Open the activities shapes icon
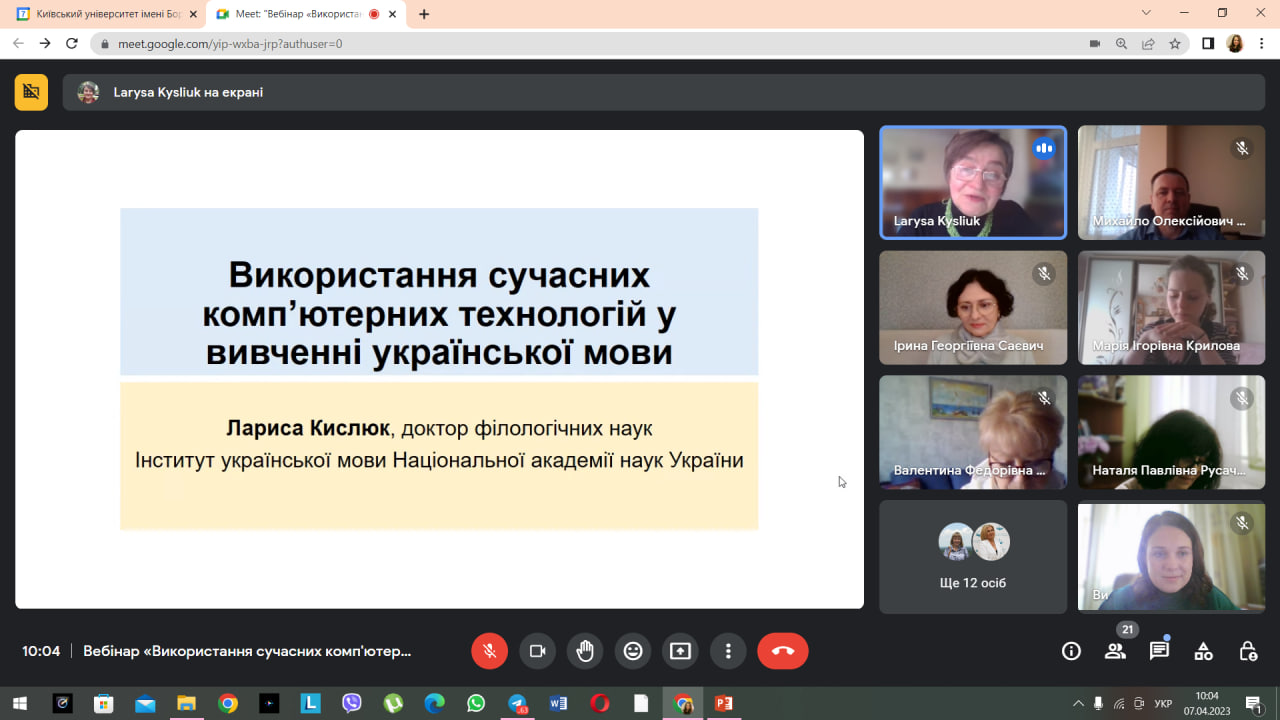Viewport: 1280px width, 720px height. click(x=1204, y=651)
